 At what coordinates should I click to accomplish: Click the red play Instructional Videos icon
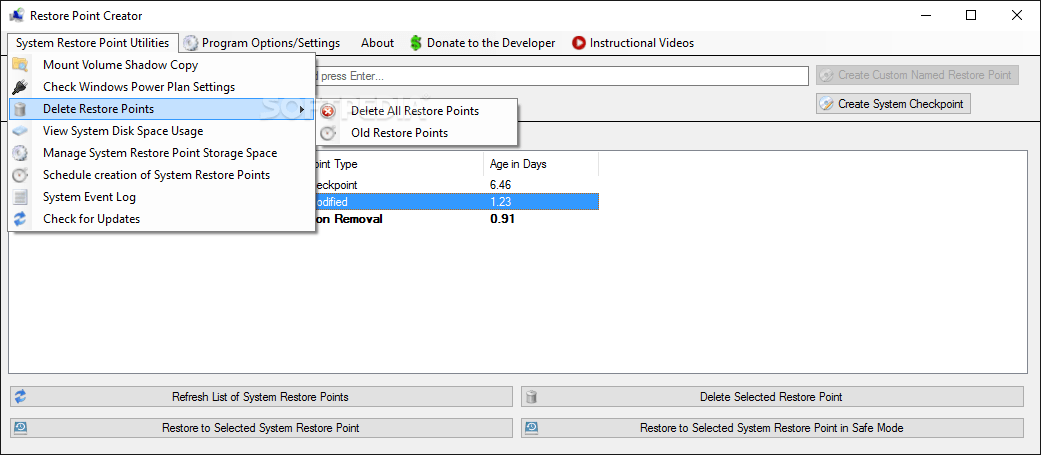(578, 43)
